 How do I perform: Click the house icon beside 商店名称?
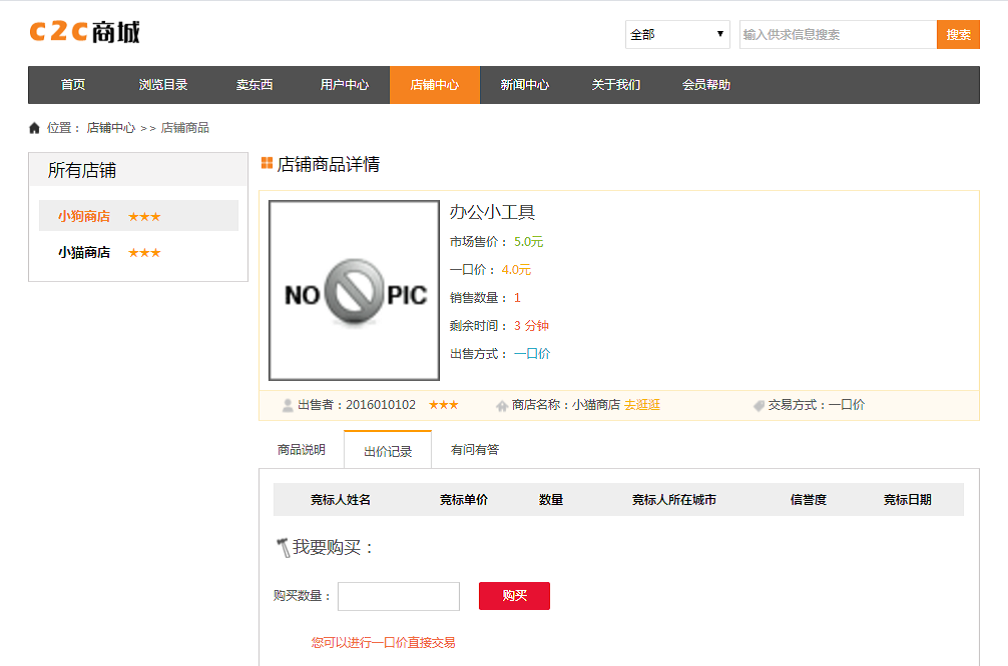click(500, 404)
